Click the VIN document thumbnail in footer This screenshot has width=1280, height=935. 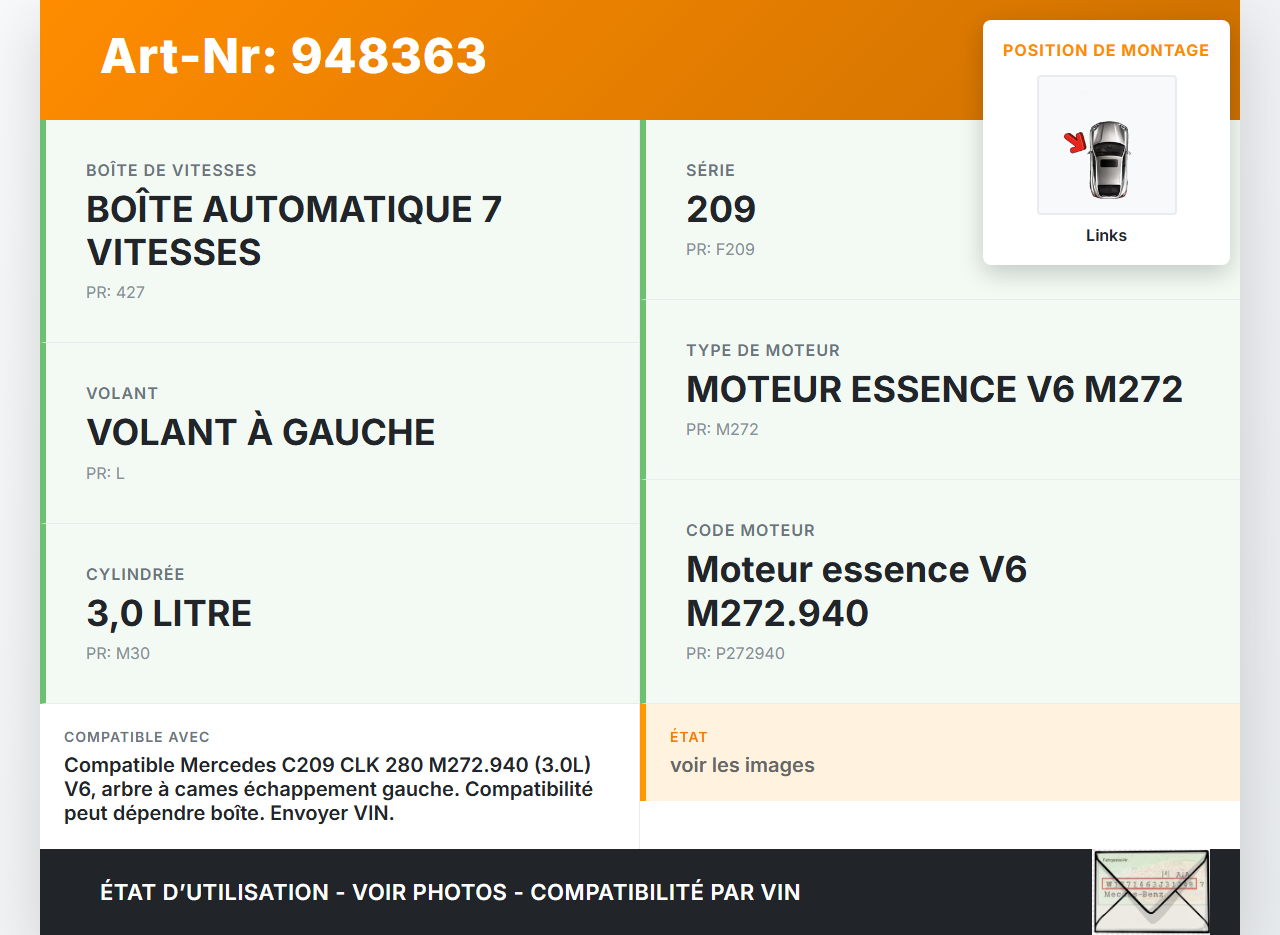(x=1151, y=892)
